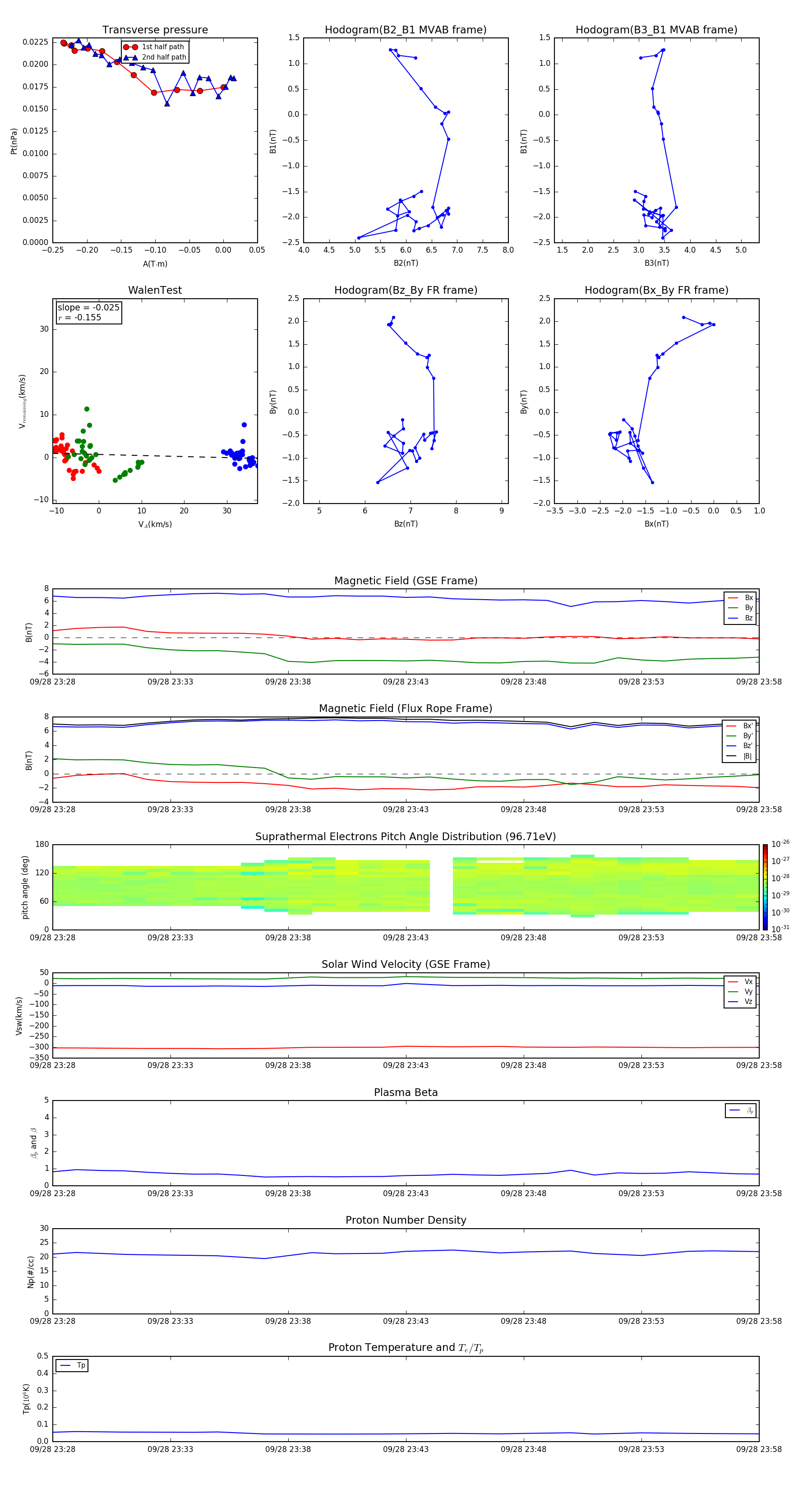812x1489 pixels.
Task: Click the Plasma Beta legend box
Action: click(x=741, y=1111)
